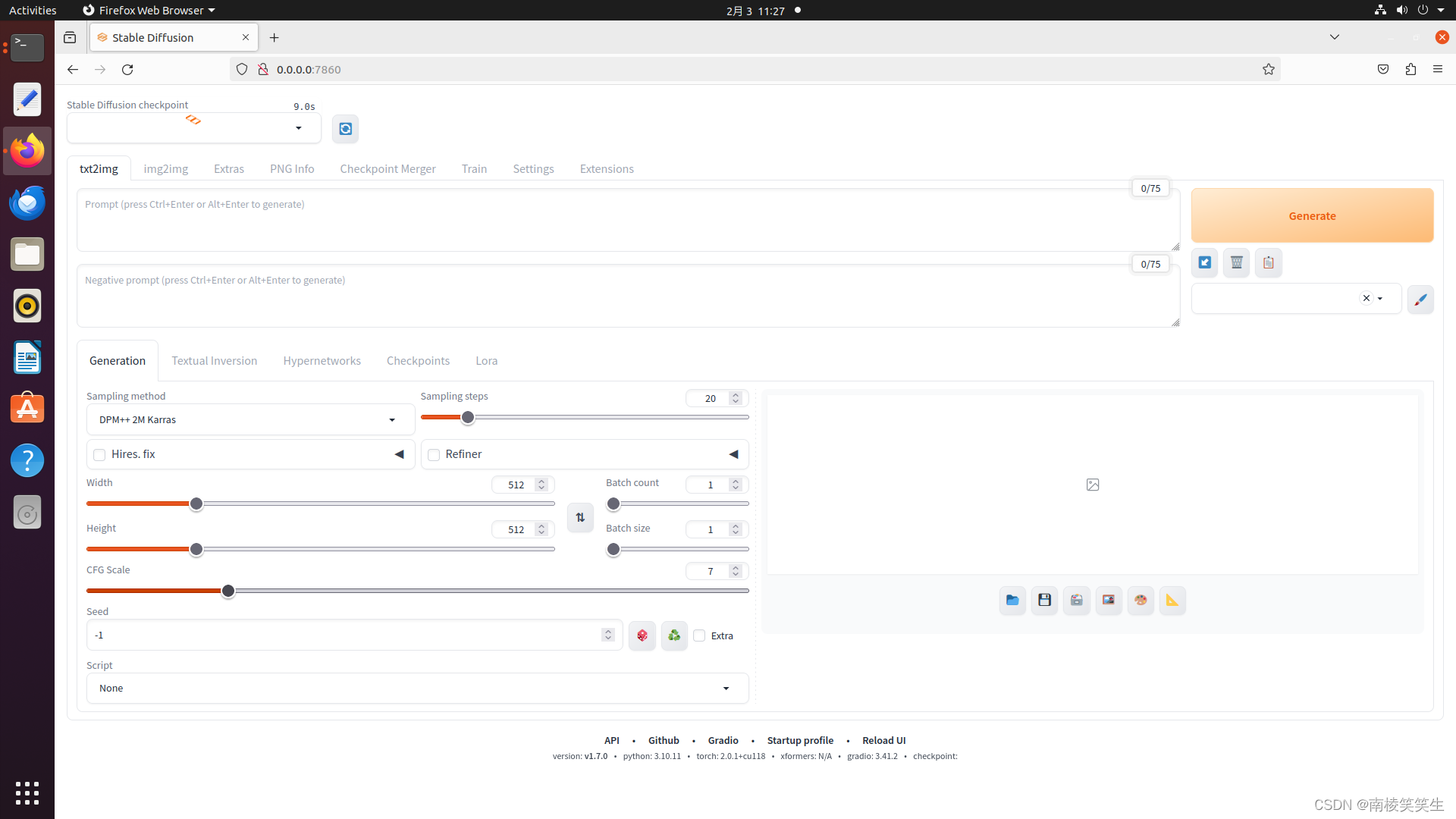The width and height of the screenshot is (1456, 819).
Task: Open the Stable Diffusion checkpoint dropdown
Action: tap(194, 128)
